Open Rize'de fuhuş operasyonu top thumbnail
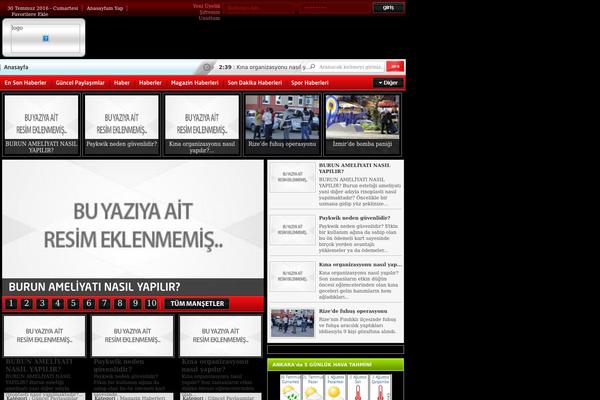The height and width of the screenshot is (400, 600). tap(282, 117)
